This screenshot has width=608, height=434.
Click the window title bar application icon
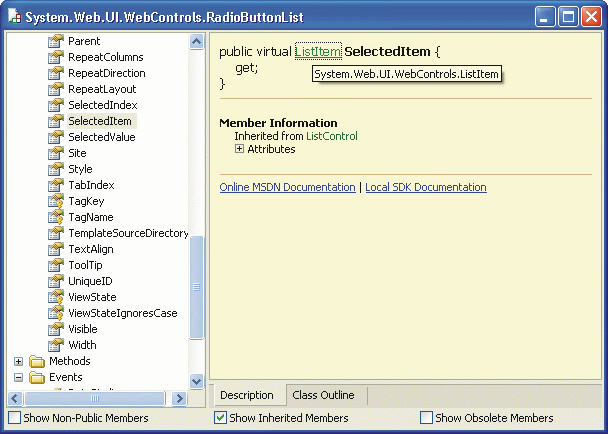[15, 16]
